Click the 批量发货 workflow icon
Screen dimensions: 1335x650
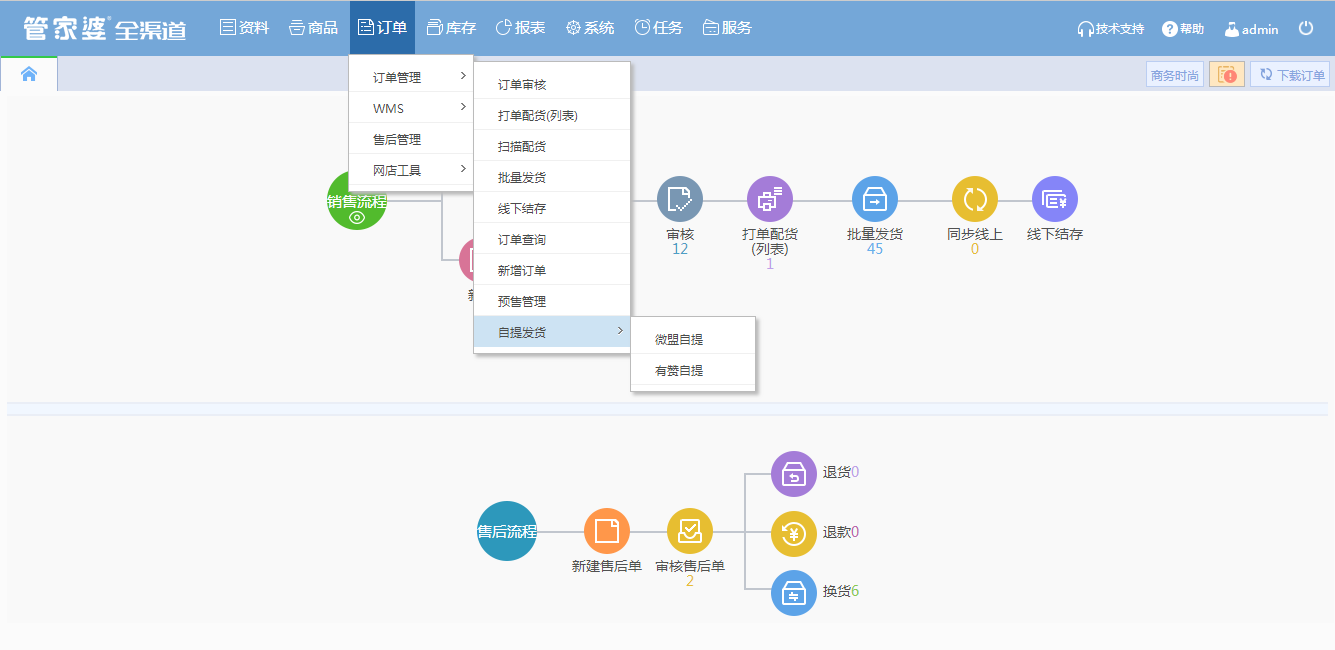875,199
